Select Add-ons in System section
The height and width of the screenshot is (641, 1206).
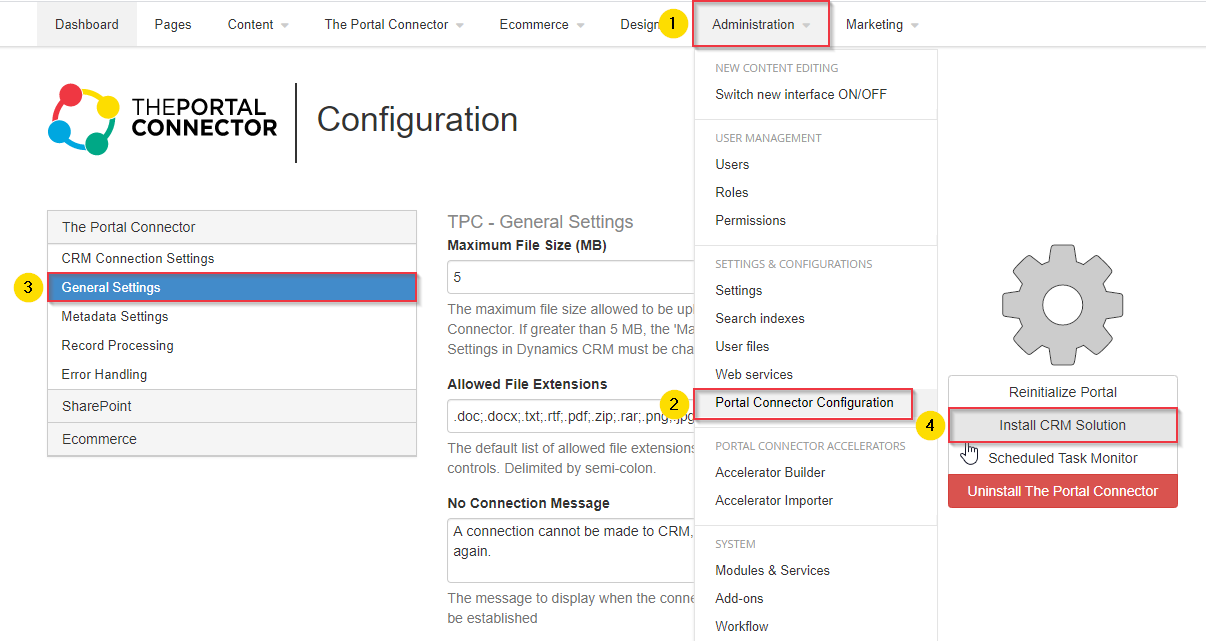point(739,598)
